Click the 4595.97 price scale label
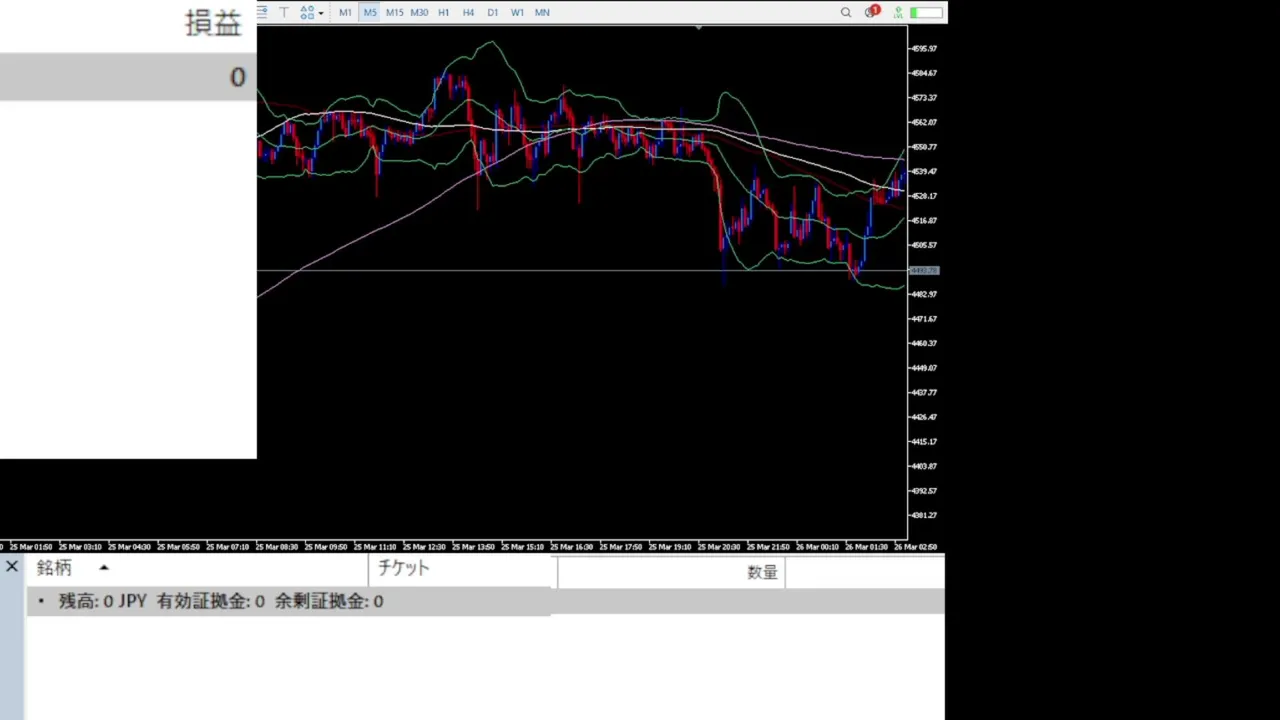This screenshot has height=720, width=1280. (923, 48)
